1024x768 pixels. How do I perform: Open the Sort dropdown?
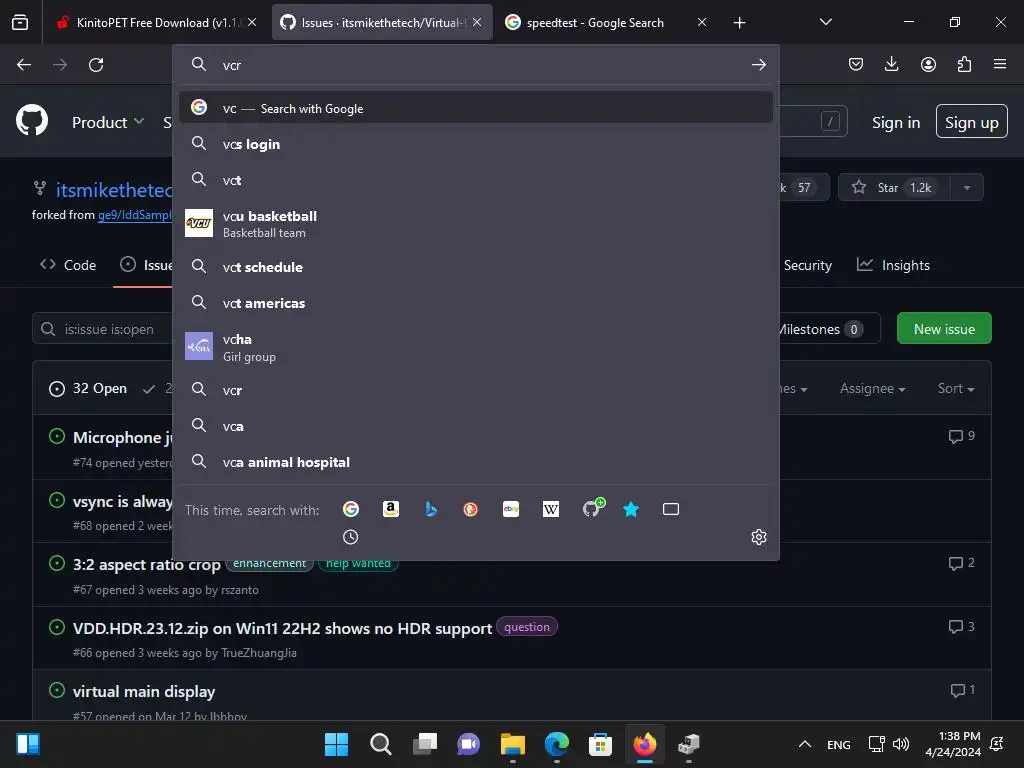(x=956, y=389)
